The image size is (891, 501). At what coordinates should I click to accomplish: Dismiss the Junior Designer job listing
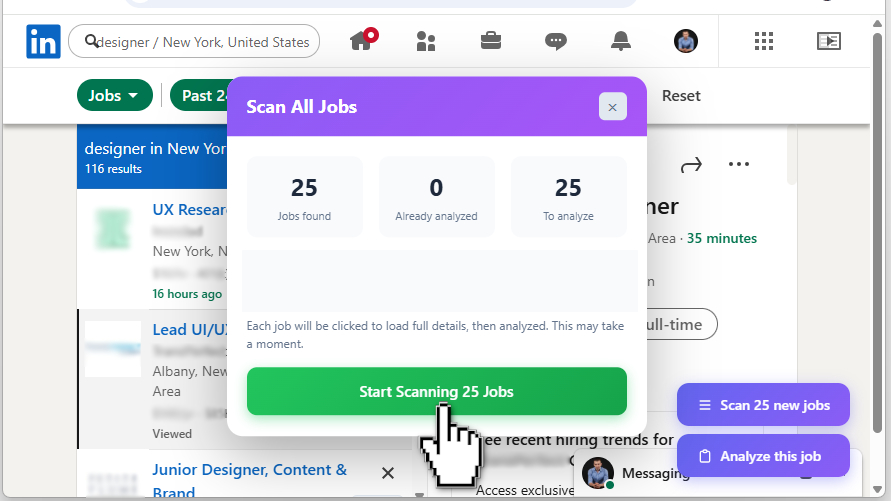(x=388, y=473)
